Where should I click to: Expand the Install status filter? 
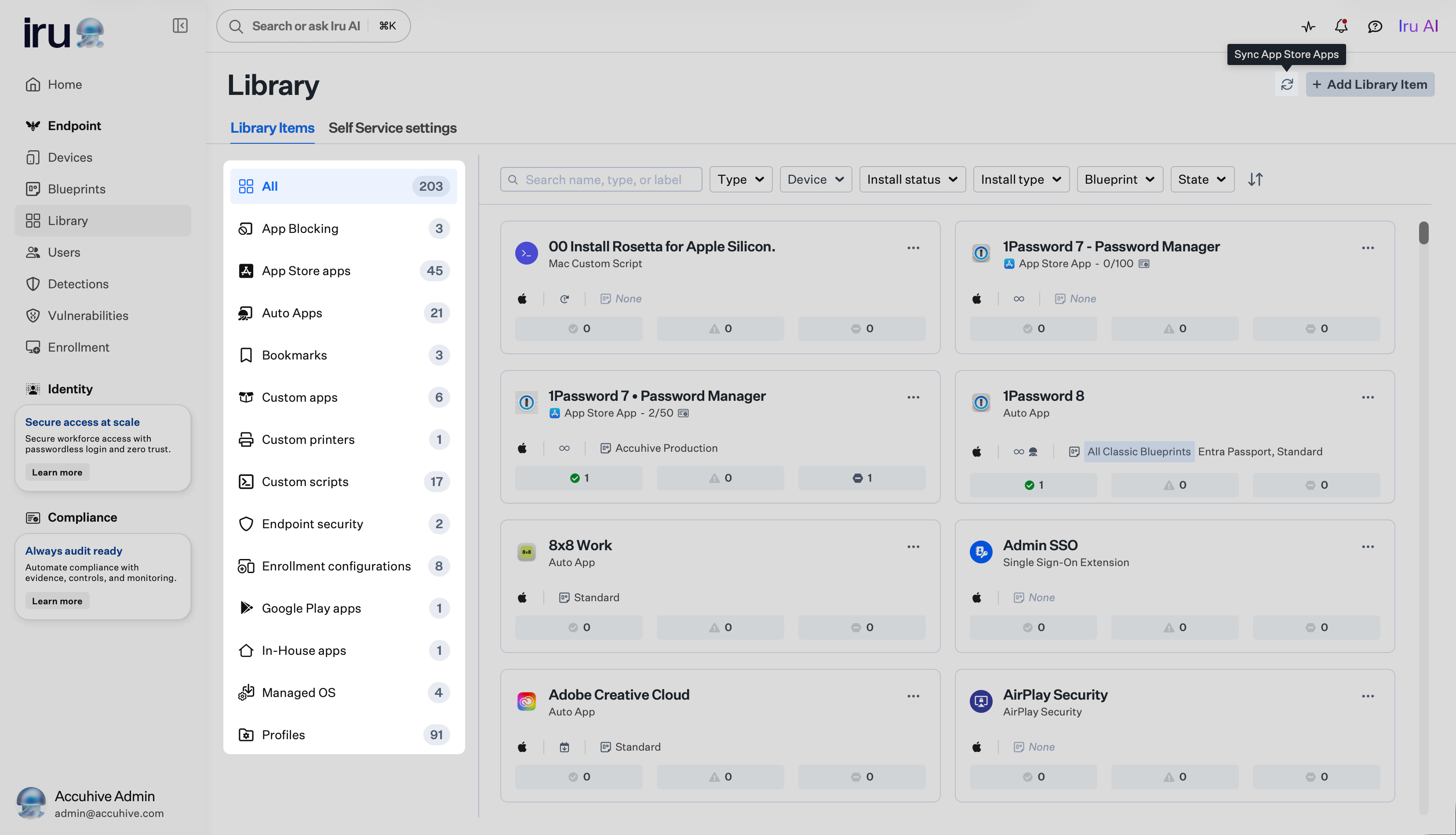pyautogui.click(x=912, y=179)
